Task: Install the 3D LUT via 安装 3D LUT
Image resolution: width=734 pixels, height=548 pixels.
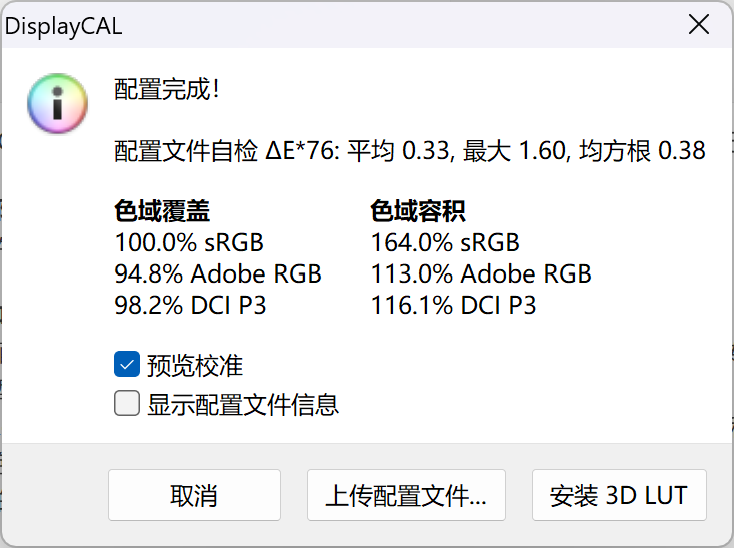Action: point(619,495)
